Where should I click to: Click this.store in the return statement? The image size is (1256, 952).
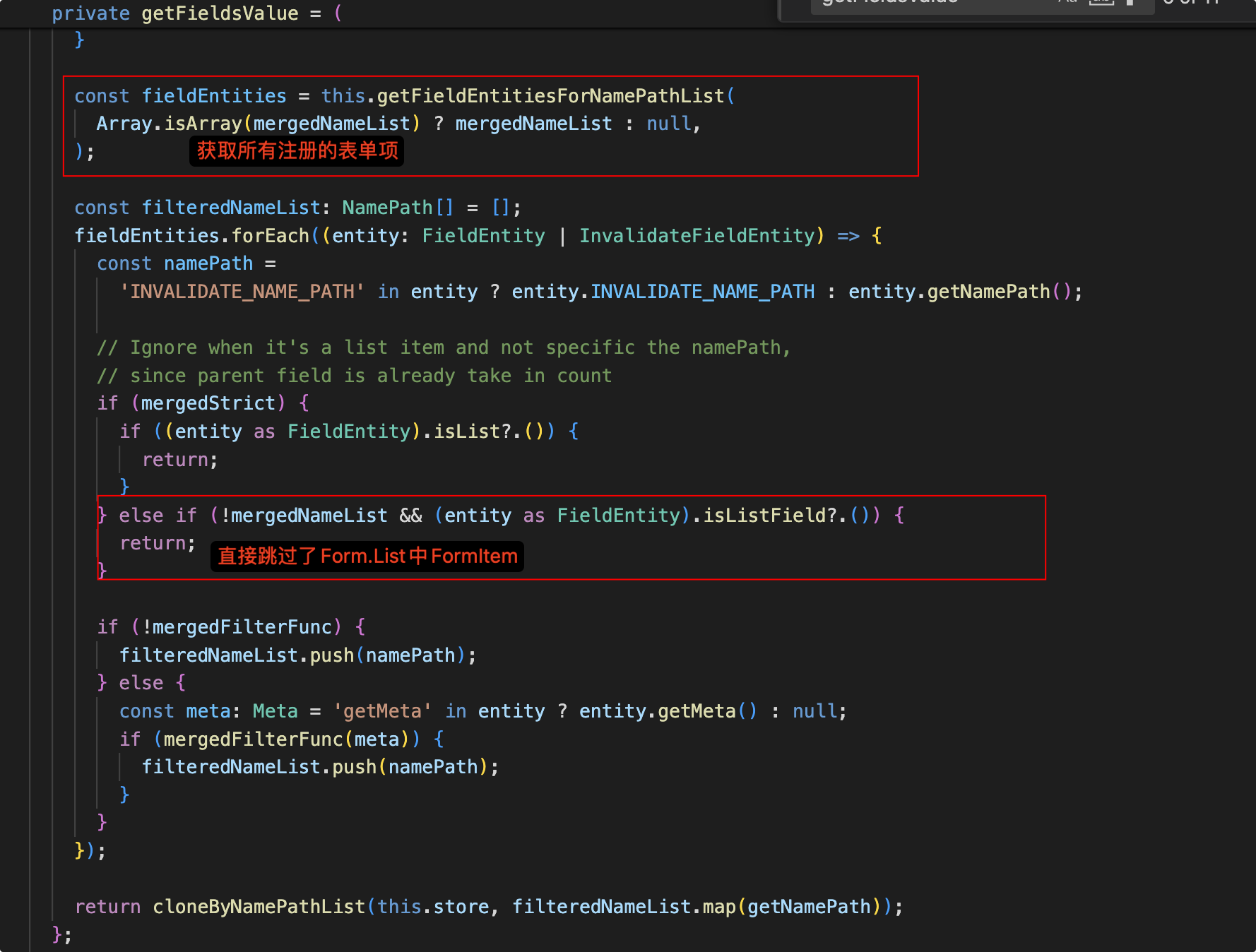(x=433, y=907)
